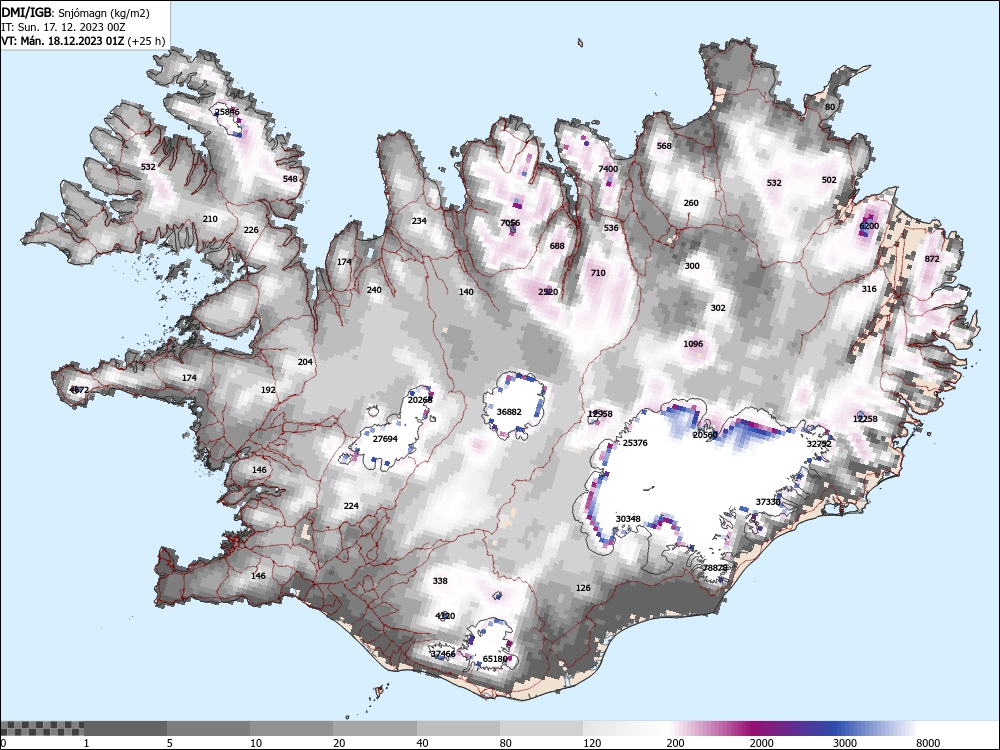Screen dimensions: 1000x750
Task: Click the map value 226
Action: (251, 230)
